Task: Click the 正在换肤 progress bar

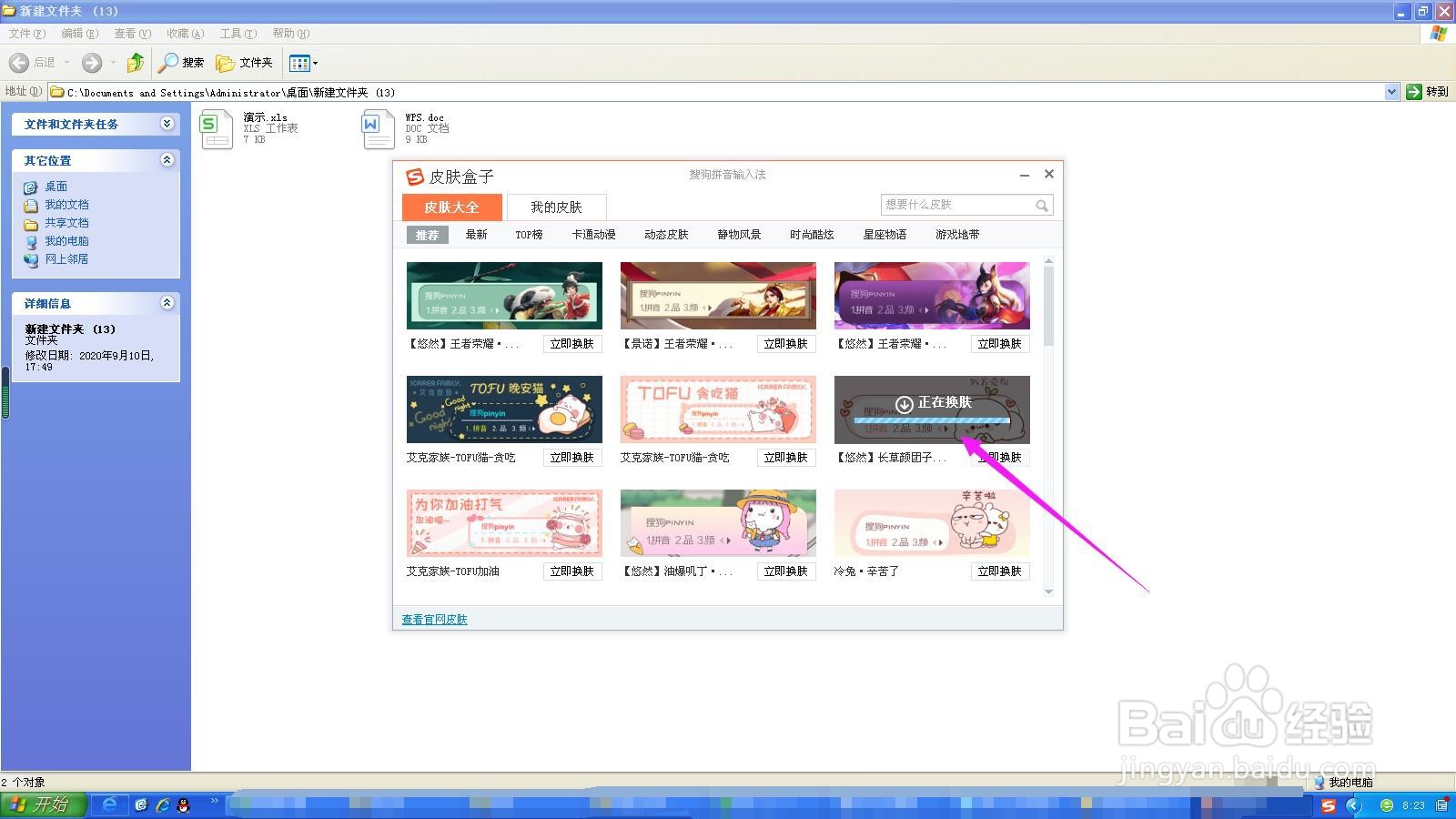Action: [x=932, y=421]
